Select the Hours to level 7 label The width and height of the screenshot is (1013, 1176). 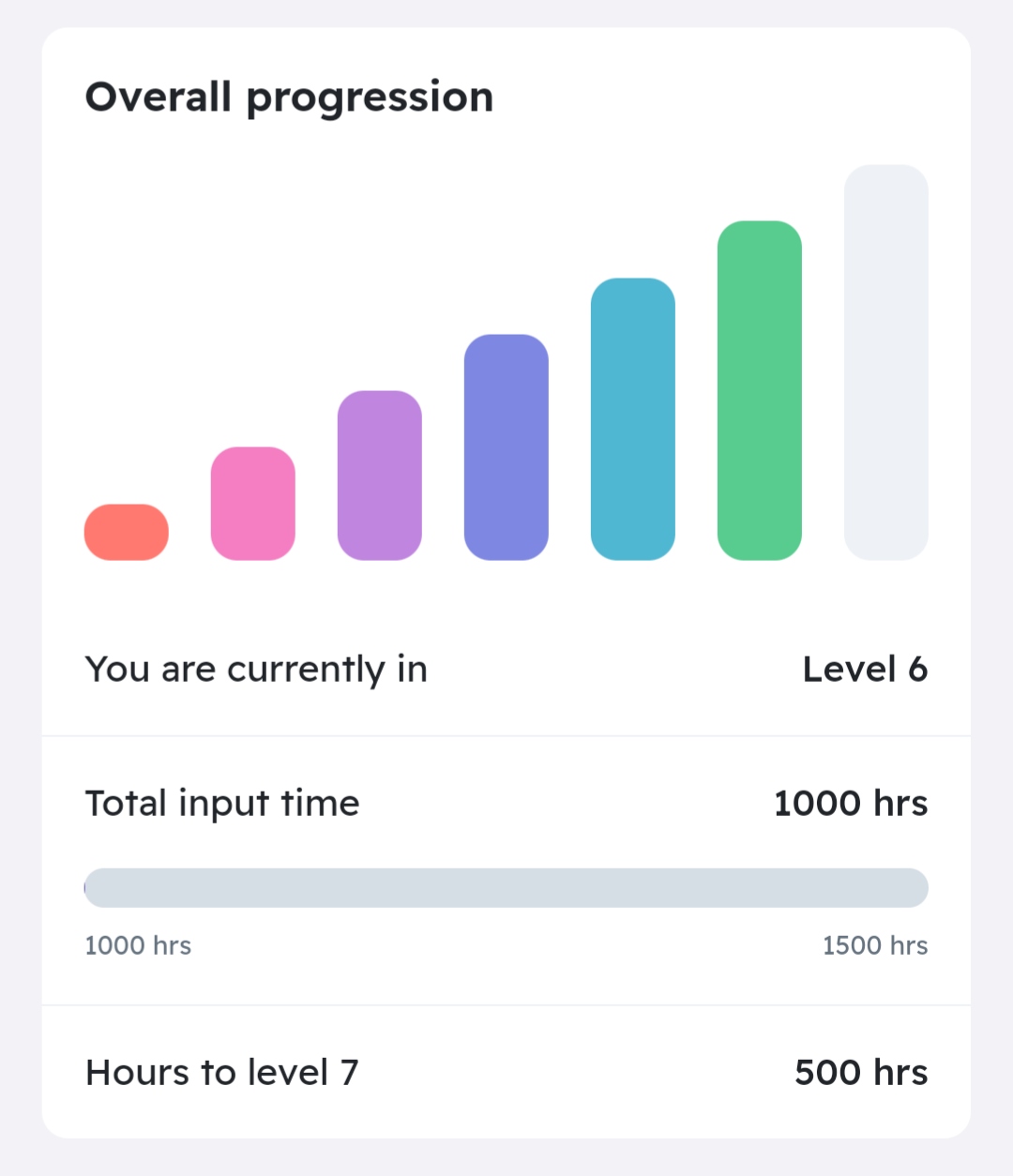222,1073
